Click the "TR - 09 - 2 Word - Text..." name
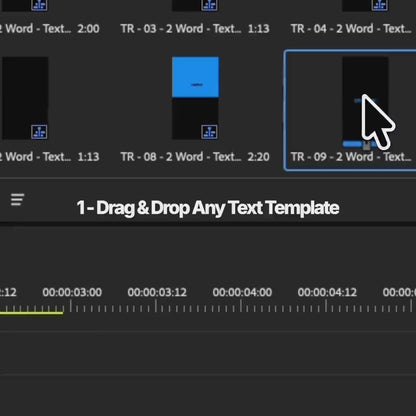 351,157
